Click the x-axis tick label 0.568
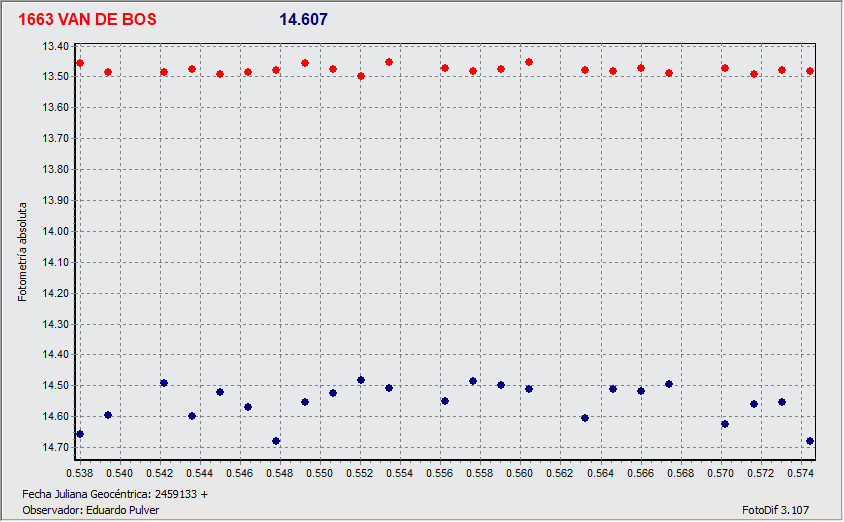Image resolution: width=844 pixels, height=522 pixels. [680, 473]
